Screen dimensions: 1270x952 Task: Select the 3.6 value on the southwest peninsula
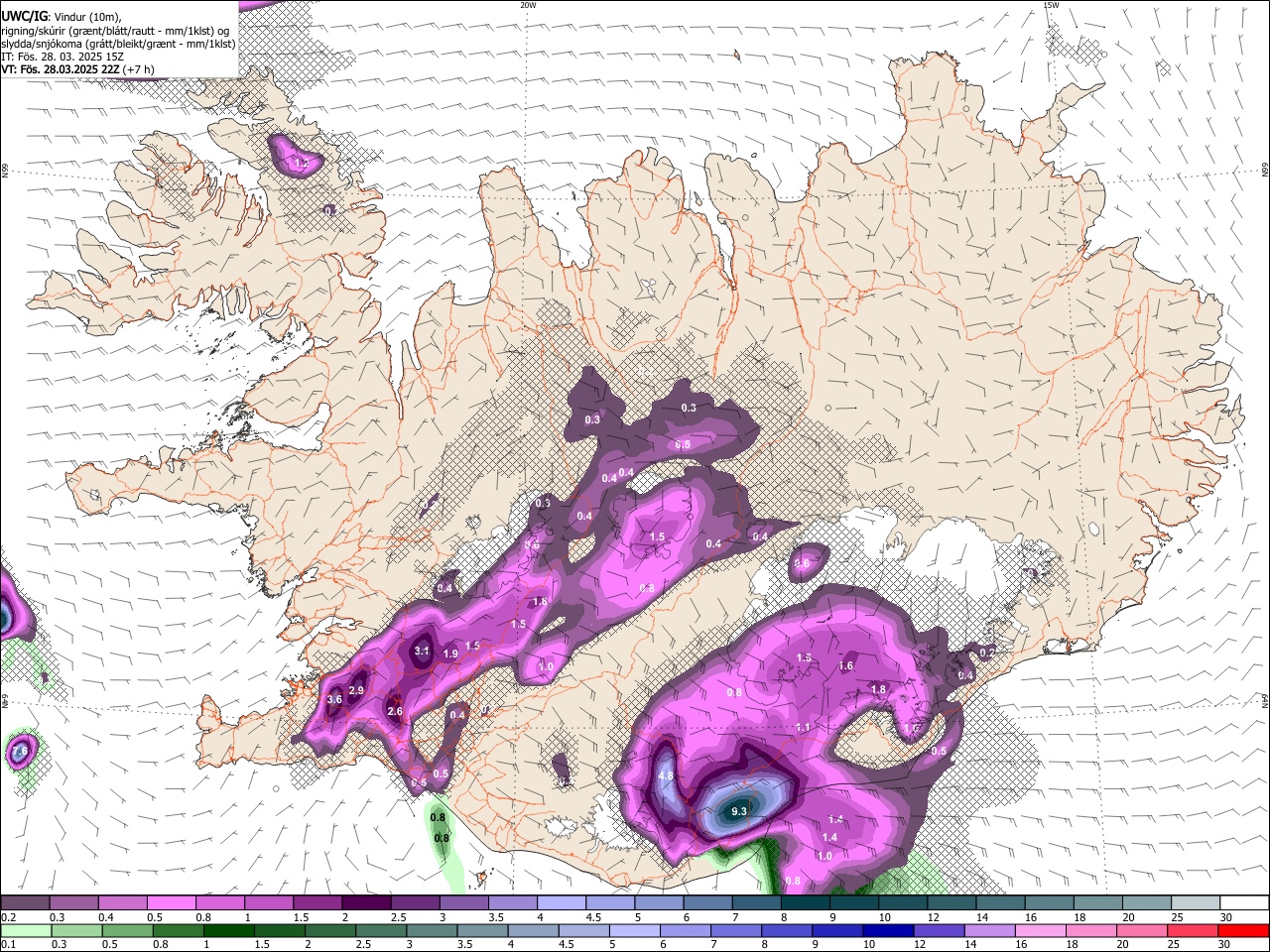point(334,699)
